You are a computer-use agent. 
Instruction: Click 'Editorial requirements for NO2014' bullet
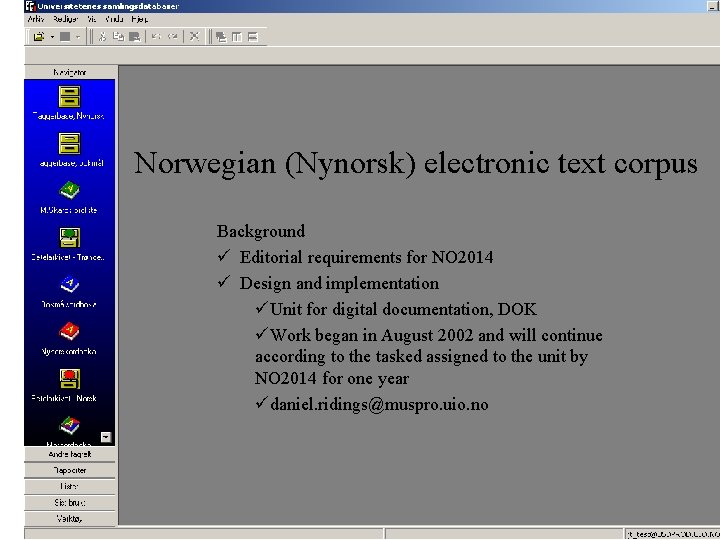point(366,257)
